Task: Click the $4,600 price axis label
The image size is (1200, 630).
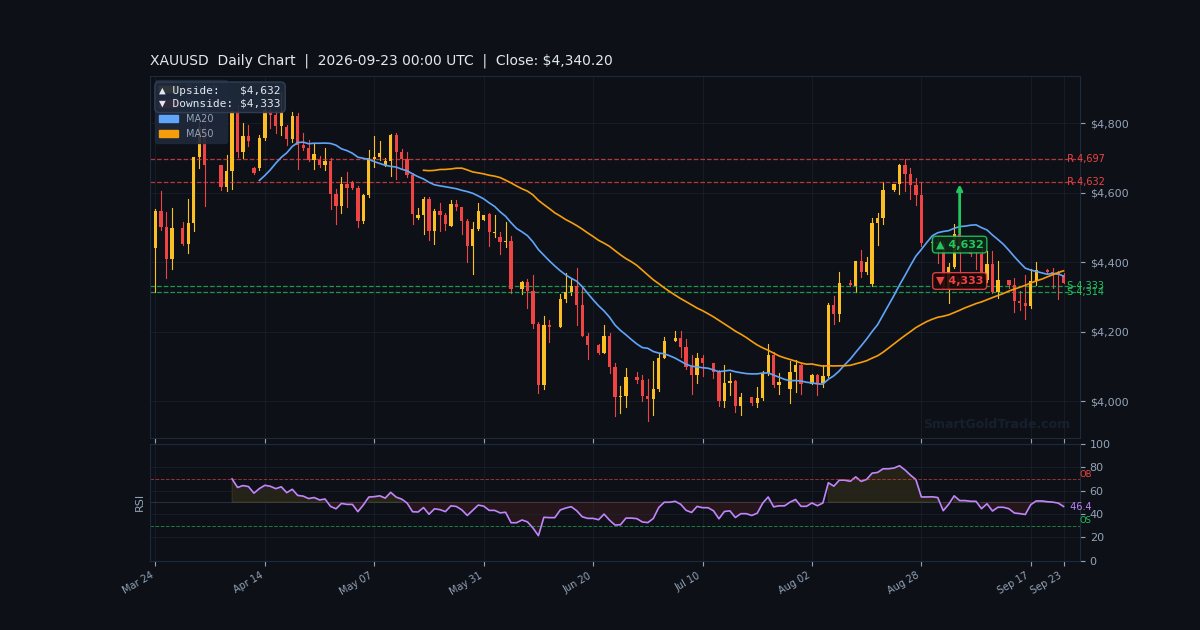Action: pos(1109,193)
